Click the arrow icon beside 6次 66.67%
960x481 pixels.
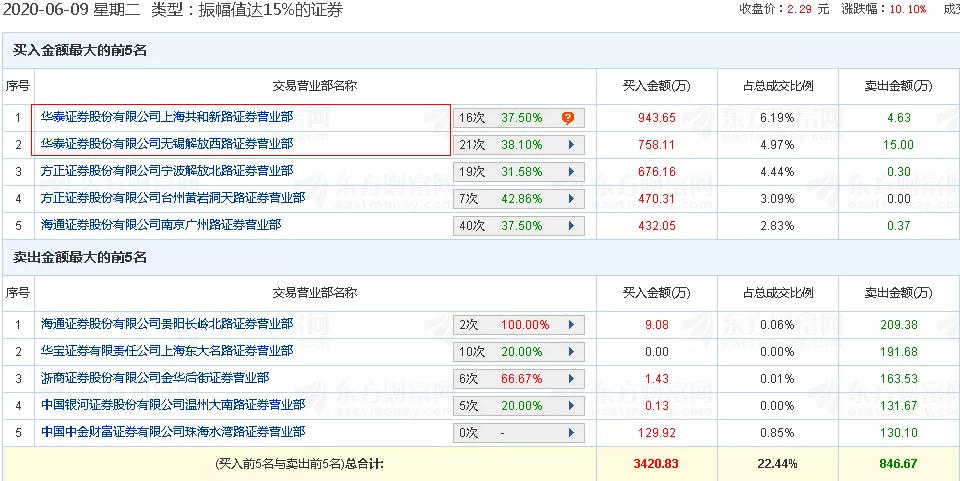(570, 379)
